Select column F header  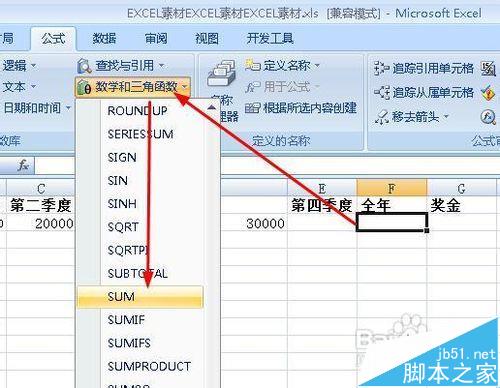(x=392, y=188)
